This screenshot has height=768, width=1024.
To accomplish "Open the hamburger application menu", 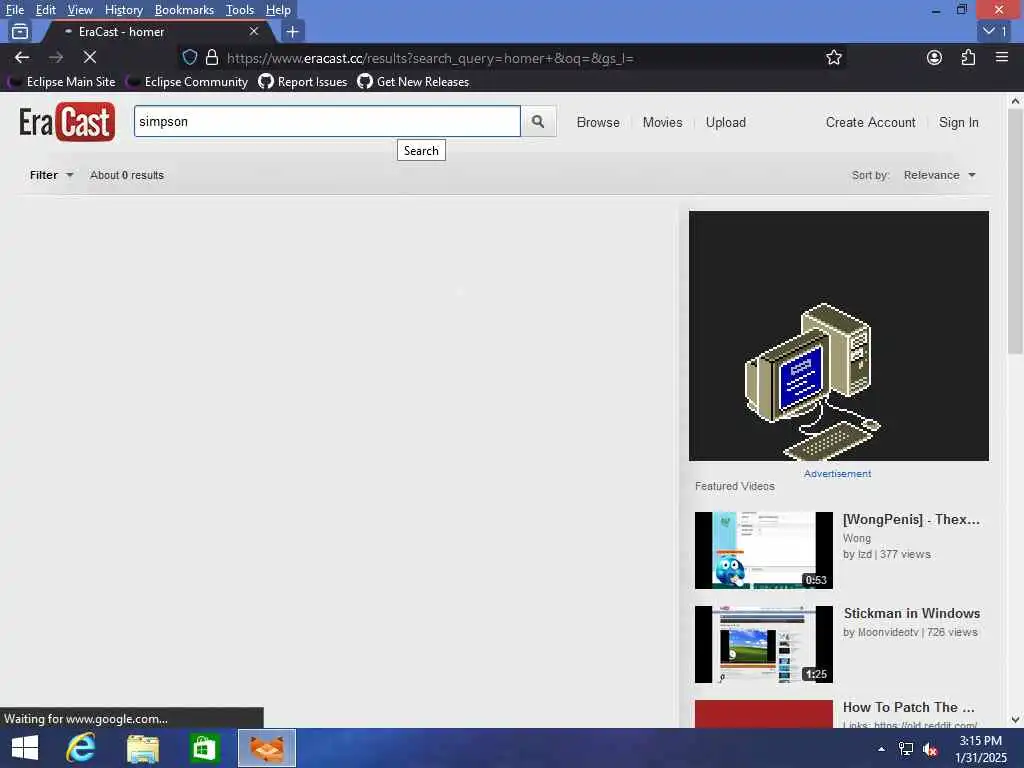I will (1002, 57).
